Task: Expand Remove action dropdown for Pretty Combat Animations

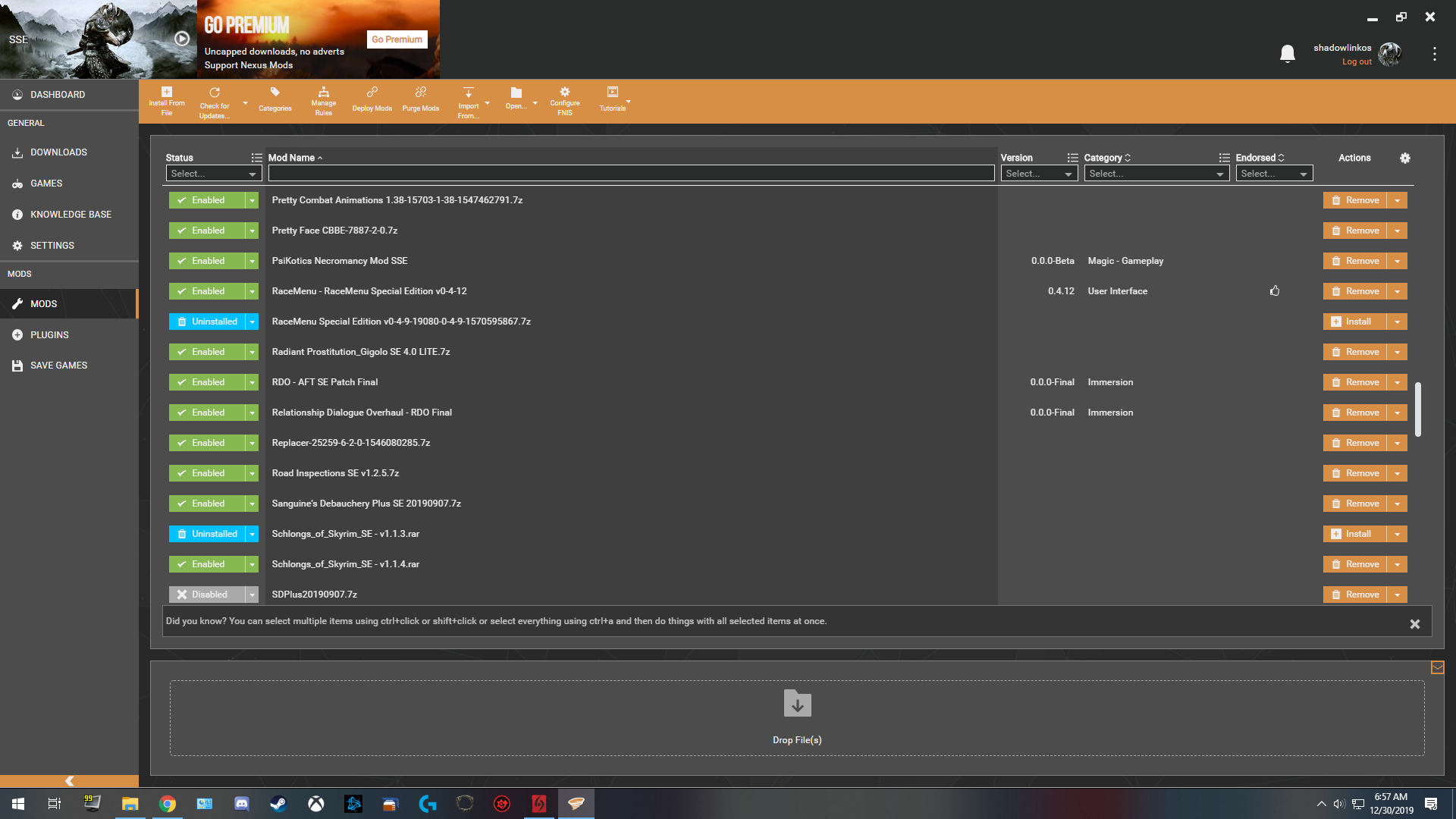Action: (1397, 200)
